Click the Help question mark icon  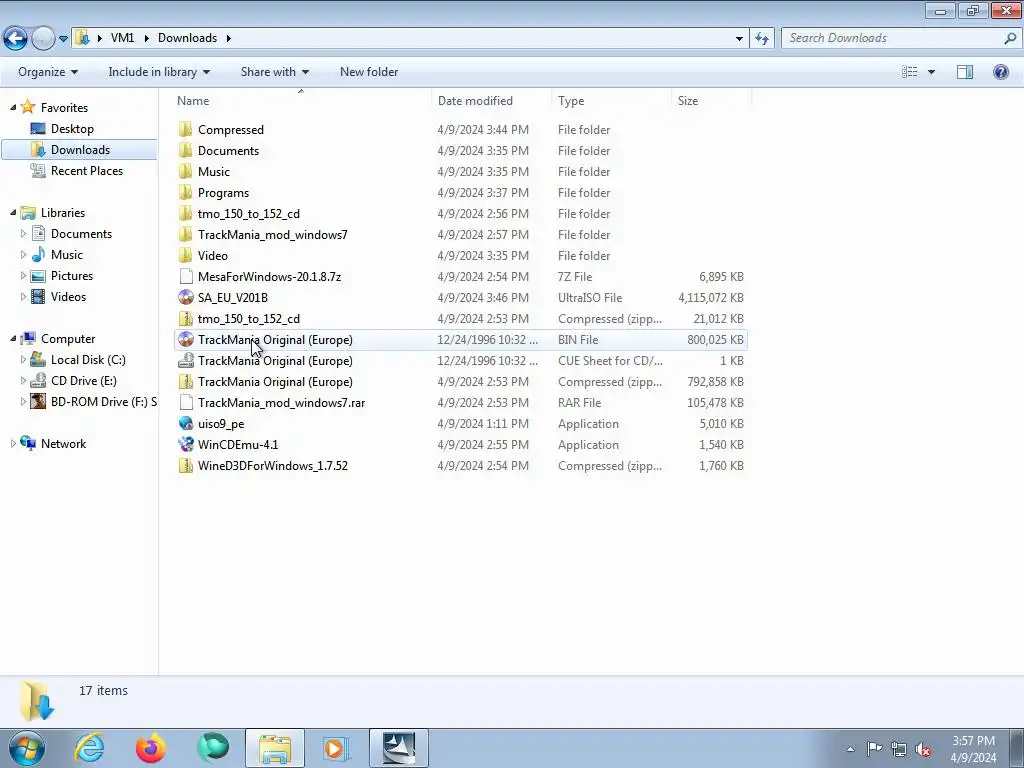(x=1000, y=72)
